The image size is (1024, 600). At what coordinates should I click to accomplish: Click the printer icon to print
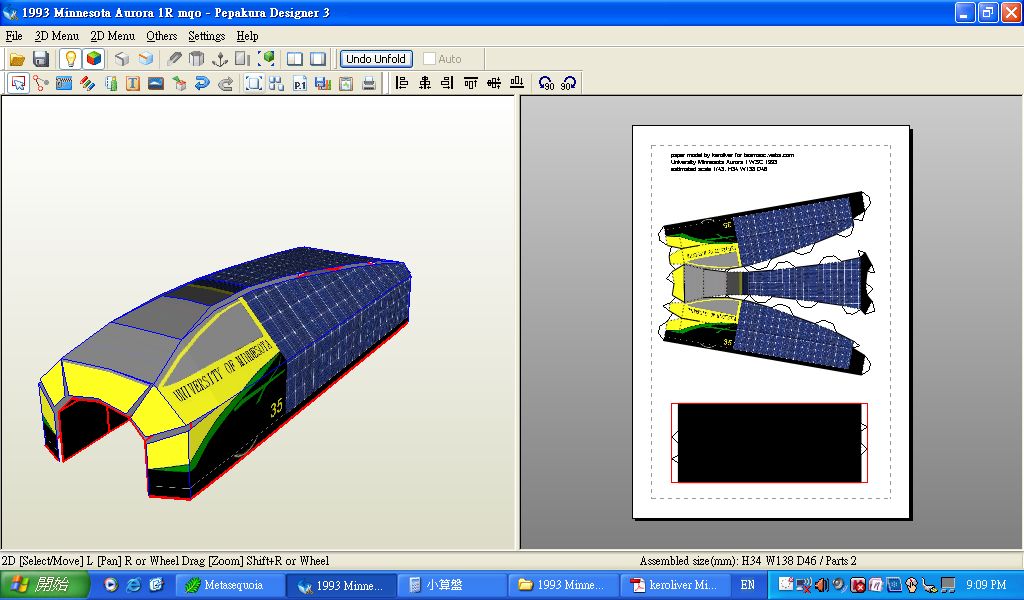369,84
